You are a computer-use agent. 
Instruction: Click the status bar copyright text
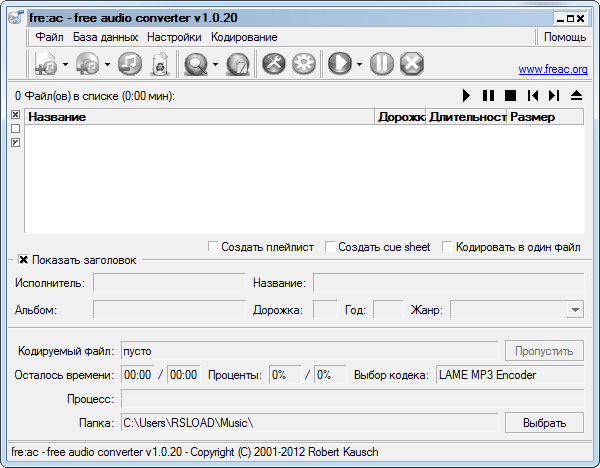(195, 452)
